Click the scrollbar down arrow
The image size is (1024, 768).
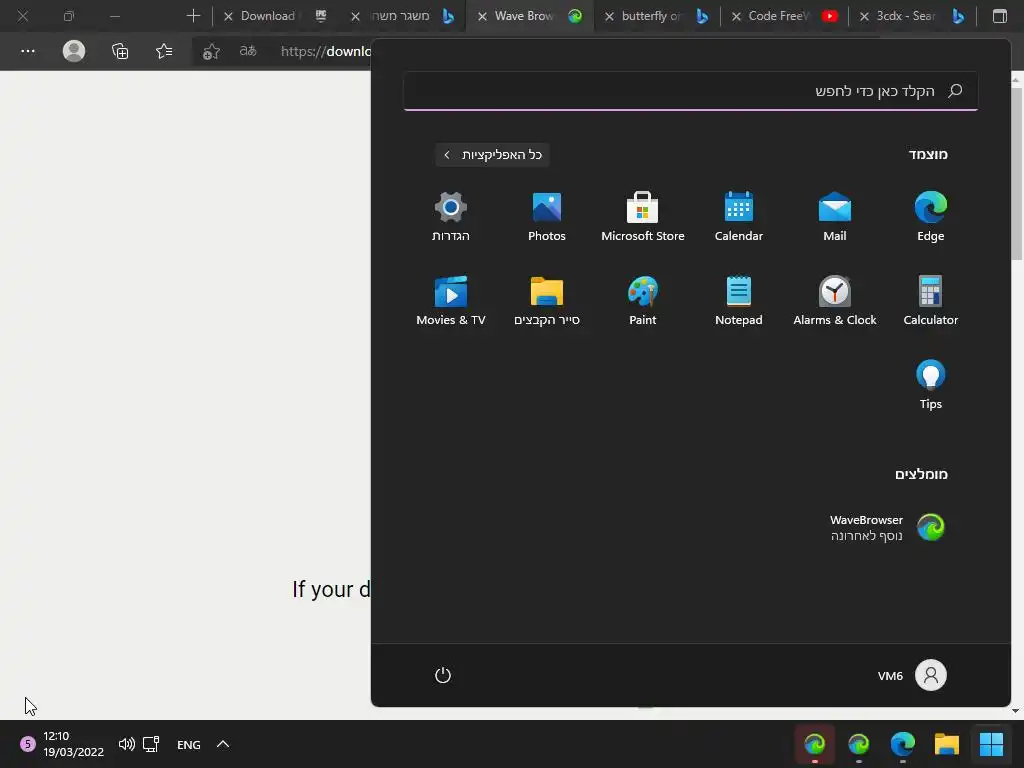point(1016,711)
